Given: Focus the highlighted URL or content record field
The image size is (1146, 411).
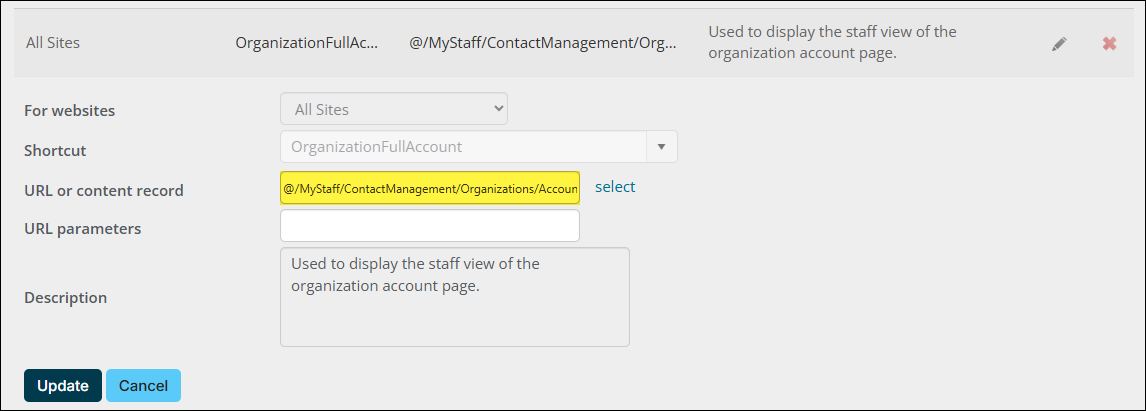Looking at the screenshot, I should (430, 188).
